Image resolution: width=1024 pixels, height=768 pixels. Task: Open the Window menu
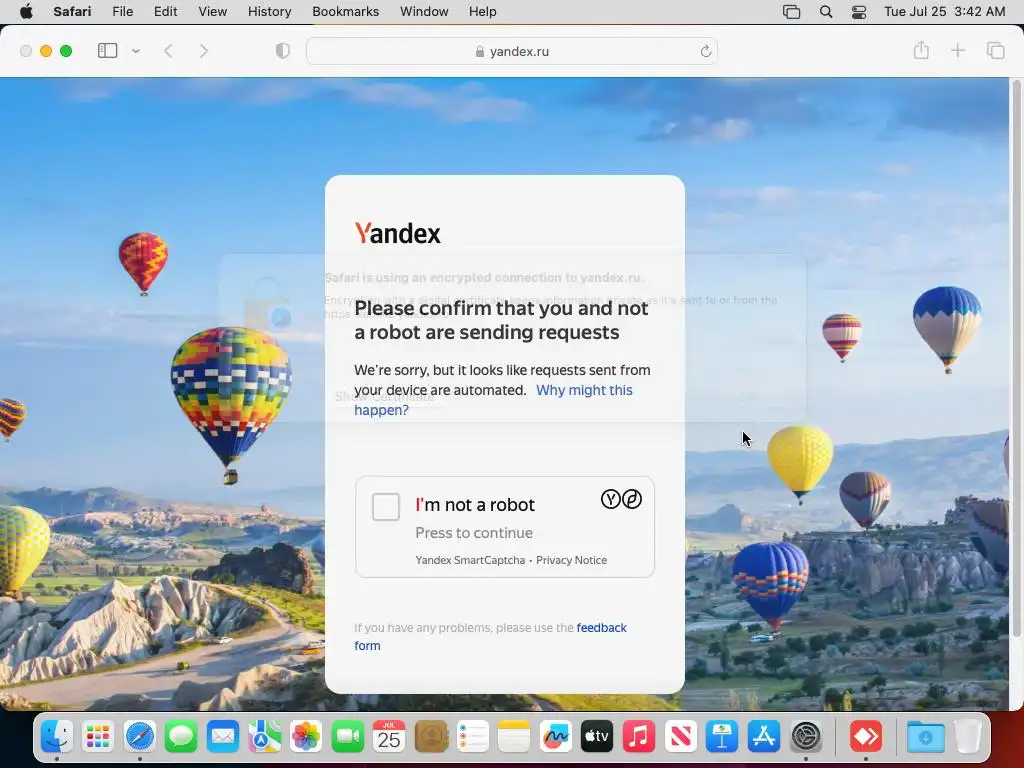point(424,12)
